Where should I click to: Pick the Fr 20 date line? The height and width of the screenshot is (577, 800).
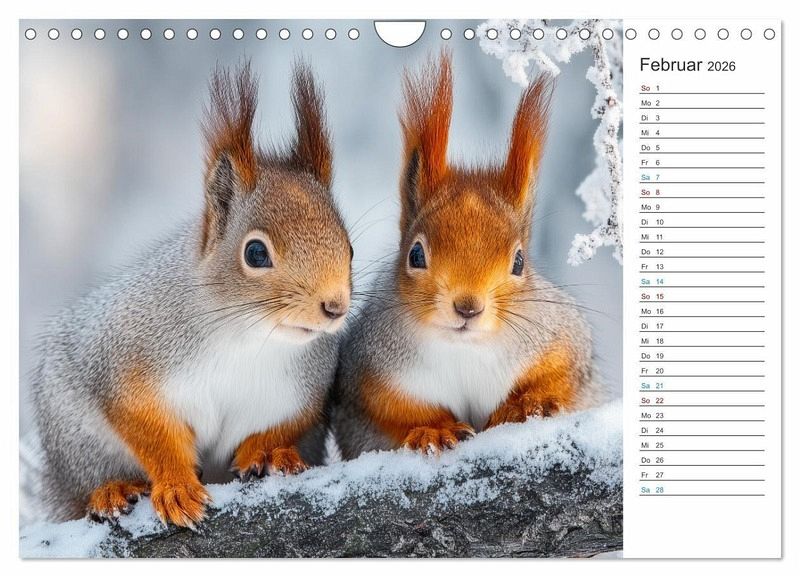click(x=701, y=371)
